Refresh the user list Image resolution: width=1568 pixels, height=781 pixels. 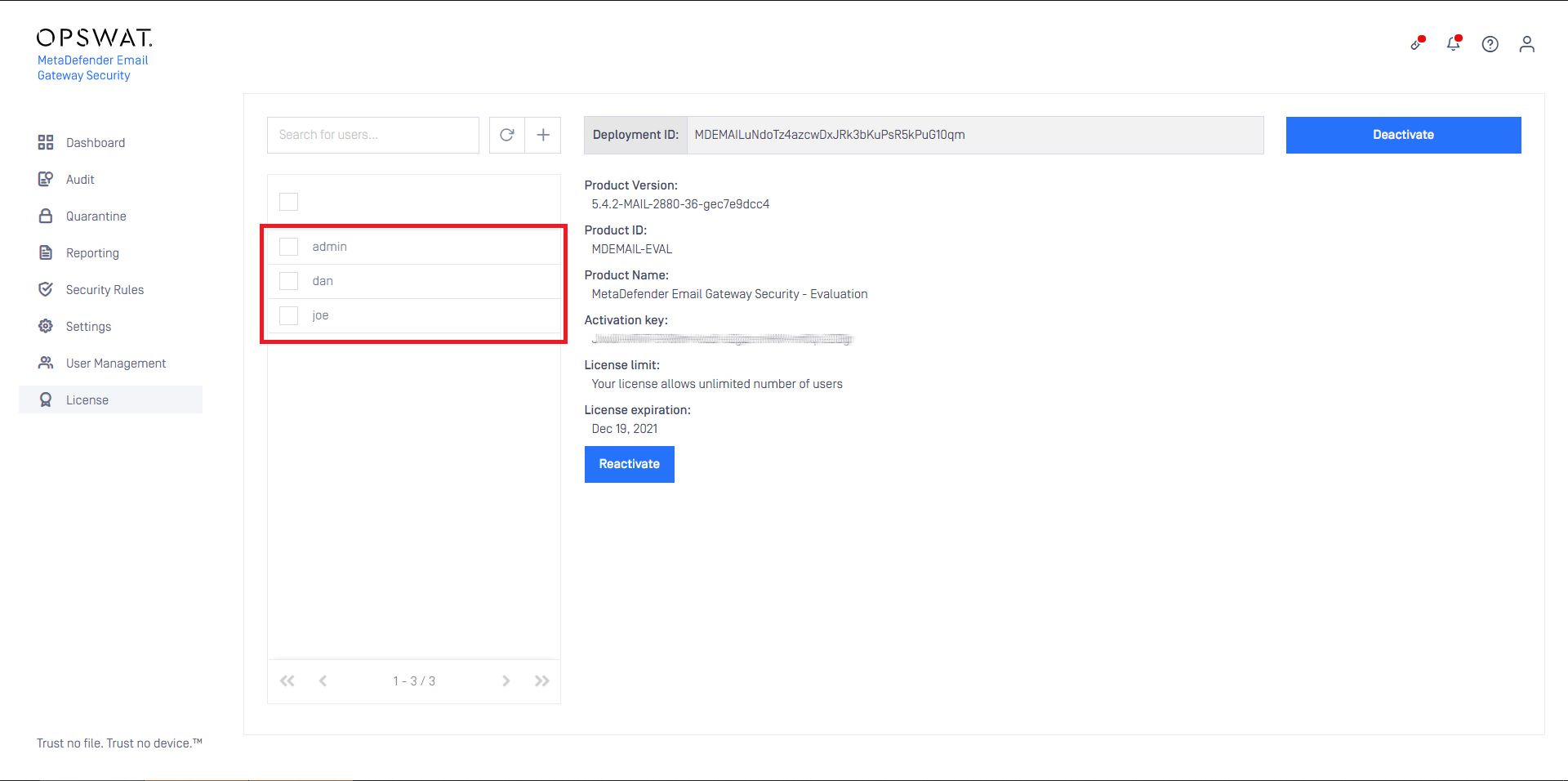(507, 135)
